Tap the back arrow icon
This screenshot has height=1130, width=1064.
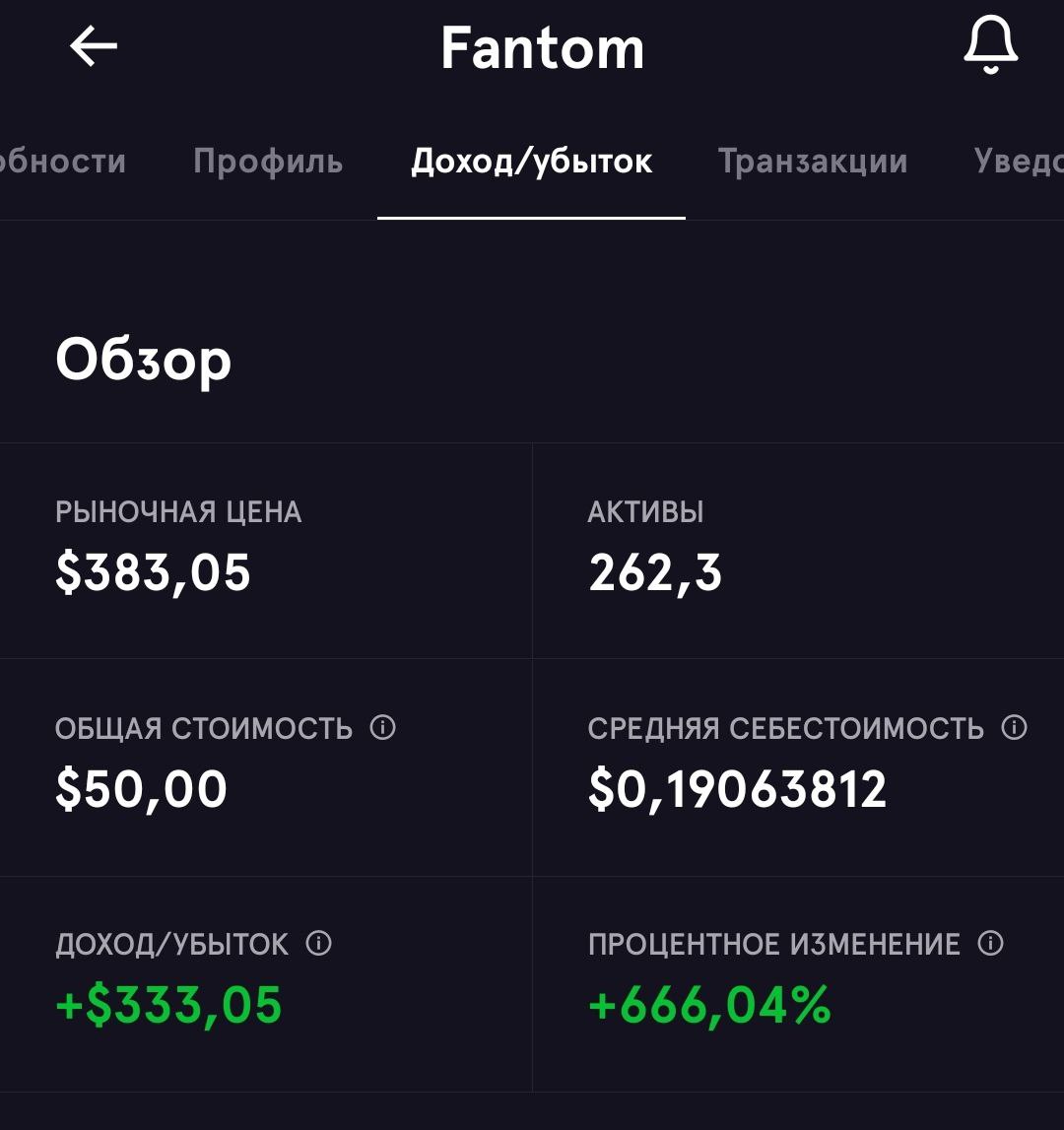click(x=93, y=46)
